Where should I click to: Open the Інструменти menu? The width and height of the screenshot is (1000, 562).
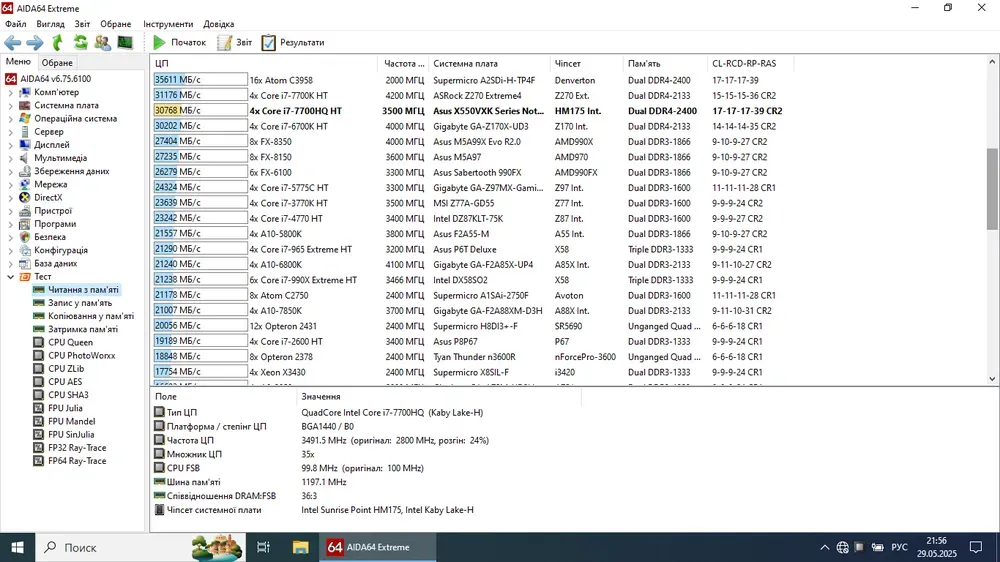tap(168, 24)
